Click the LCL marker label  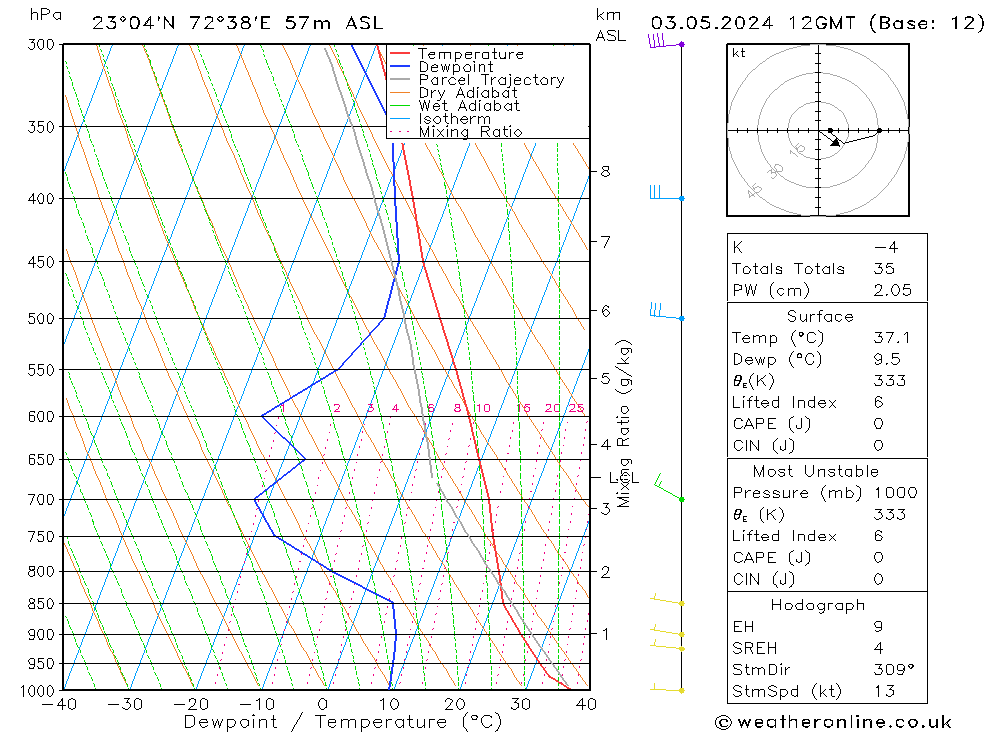pyautogui.click(x=623, y=478)
